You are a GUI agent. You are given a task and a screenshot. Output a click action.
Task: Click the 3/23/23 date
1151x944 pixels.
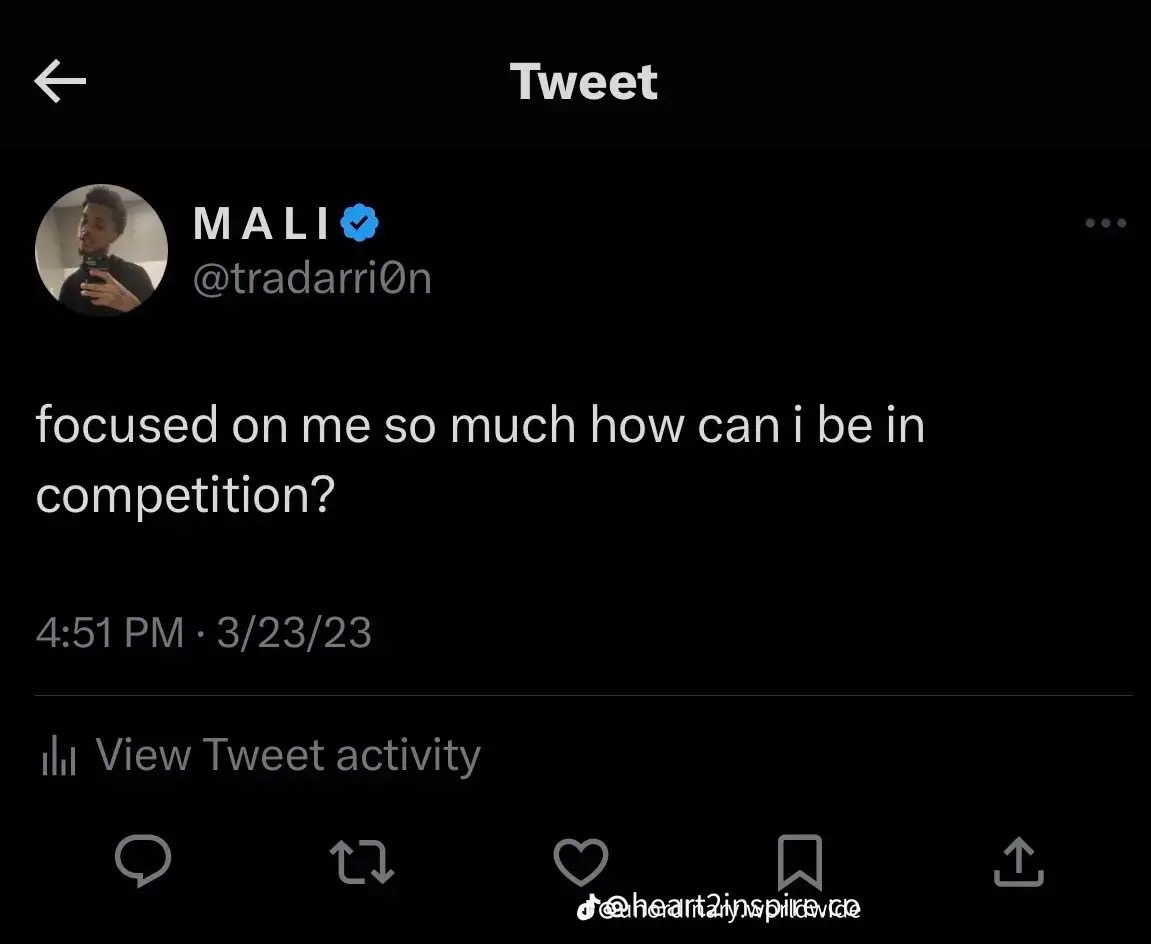294,633
